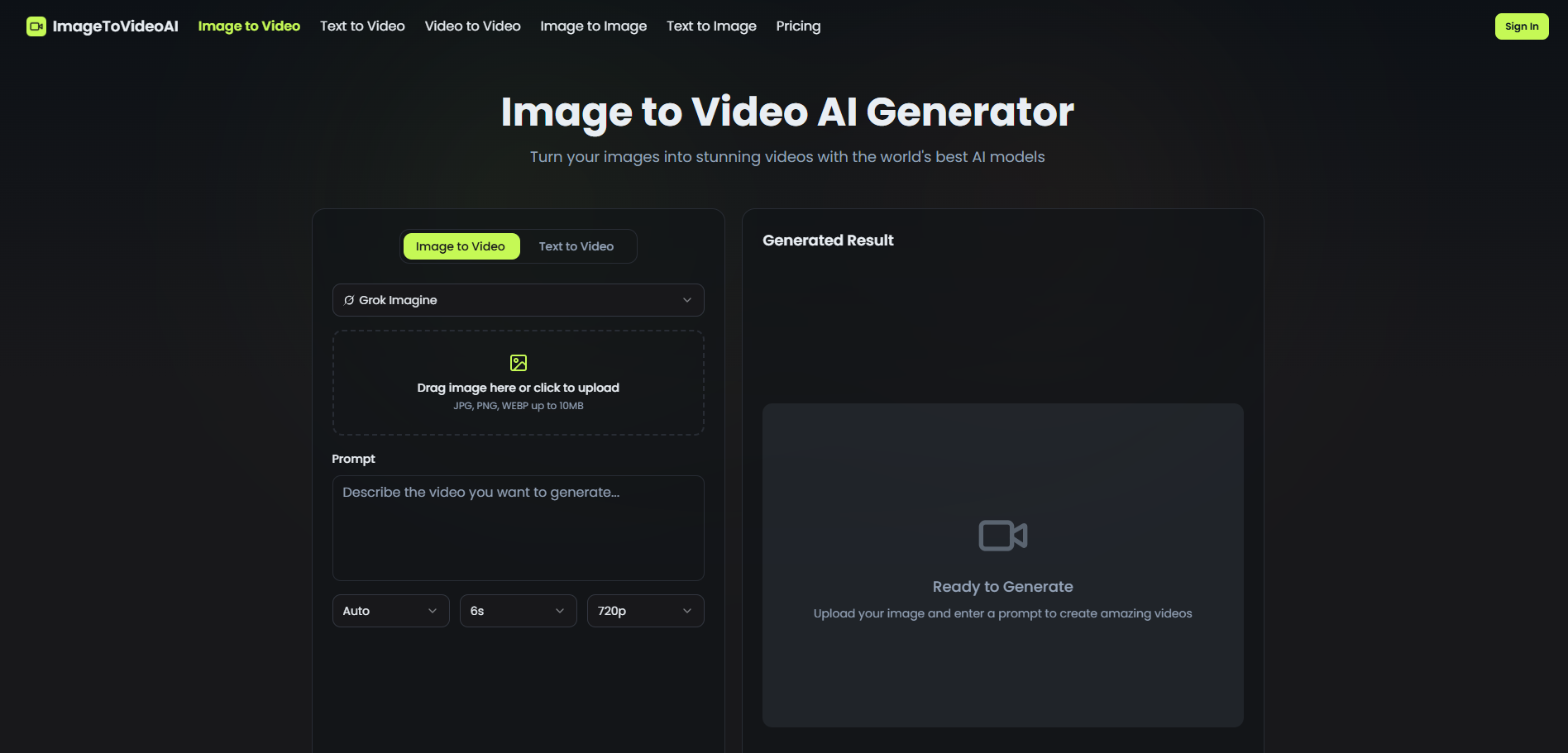Image resolution: width=1568 pixels, height=753 pixels.
Task: Click the Grok Imagine model icon
Action: point(348,300)
